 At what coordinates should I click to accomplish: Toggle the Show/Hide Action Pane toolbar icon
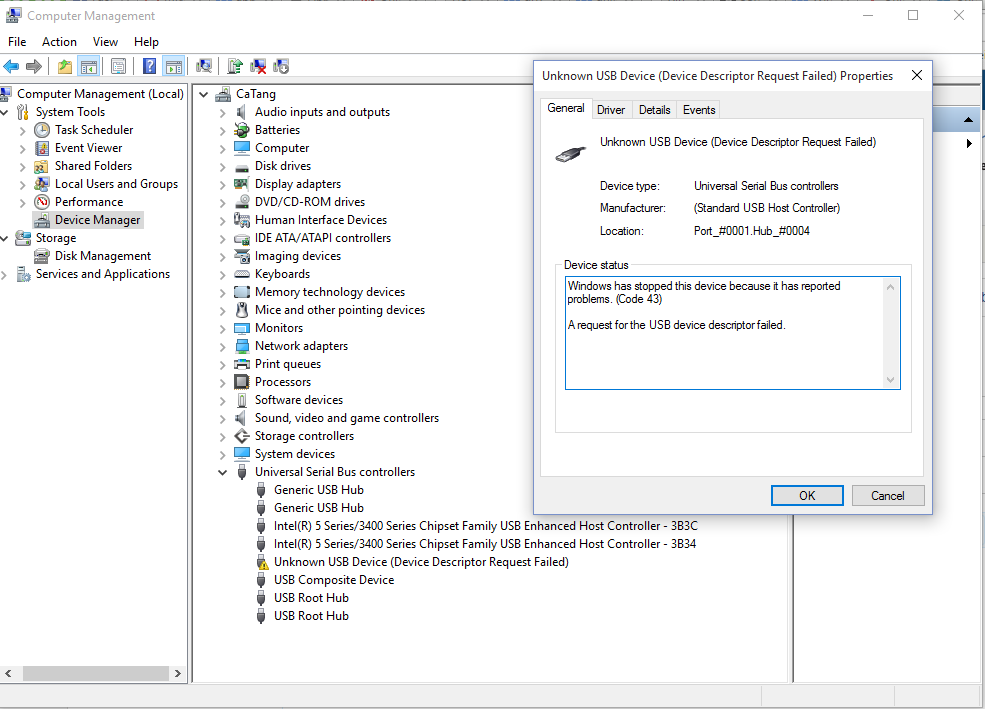pyautogui.click(x=174, y=67)
